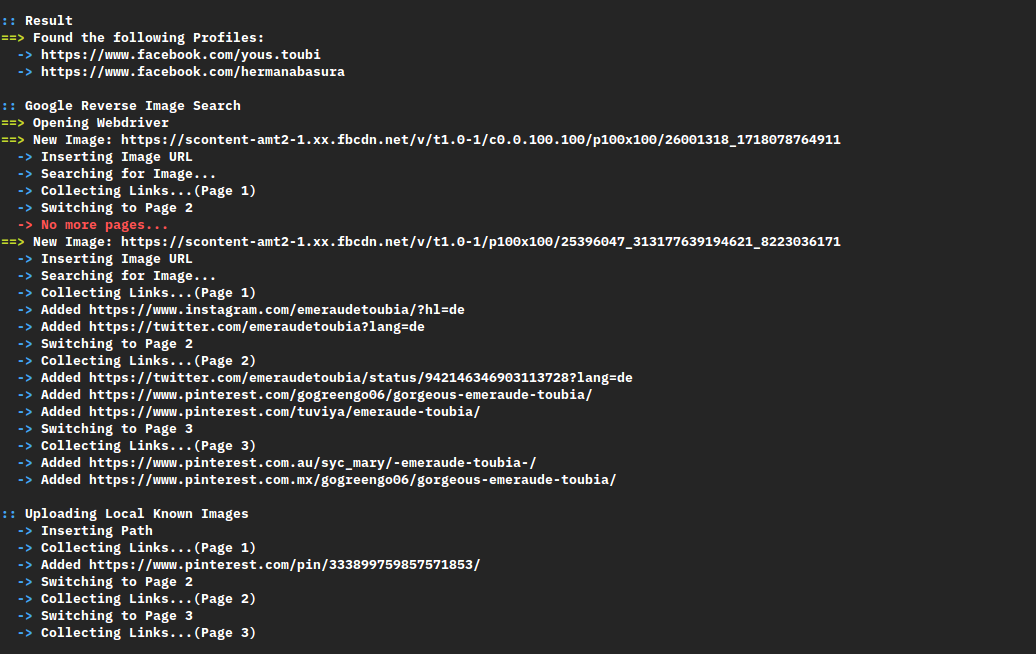Open the emeraudetoubia Twitter profile link
Viewport: 1036px width, 654px height.
point(257,327)
